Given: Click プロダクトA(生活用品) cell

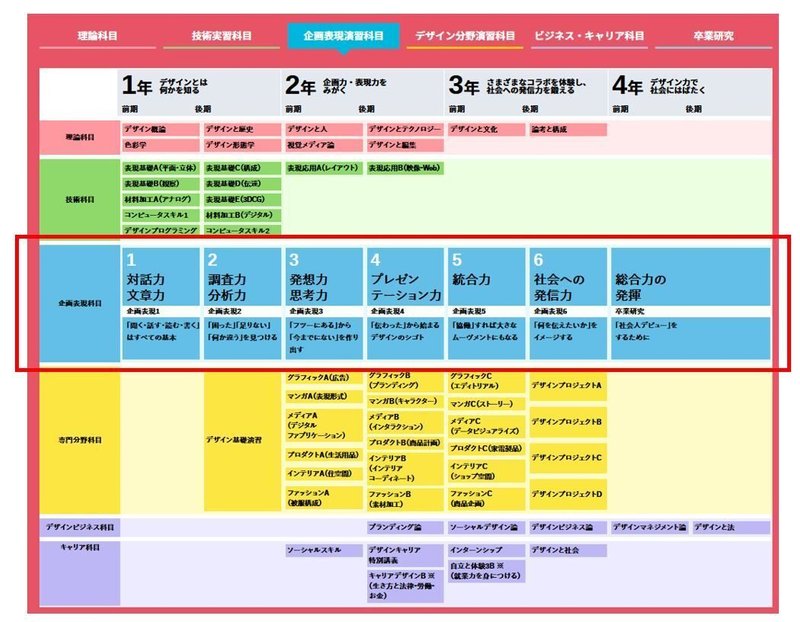Looking at the screenshot, I should (x=324, y=455).
